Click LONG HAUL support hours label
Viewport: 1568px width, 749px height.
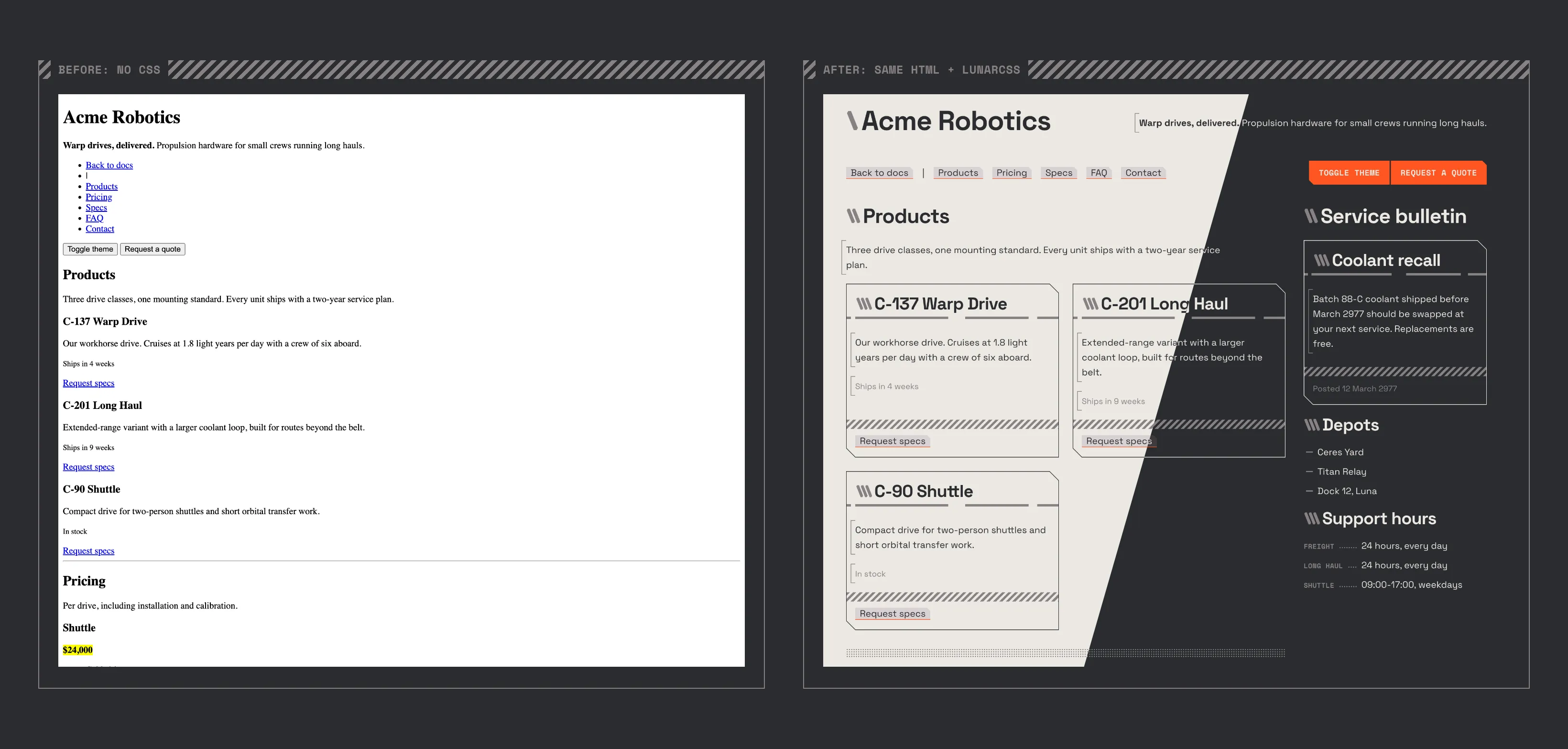click(x=1323, y=566)
